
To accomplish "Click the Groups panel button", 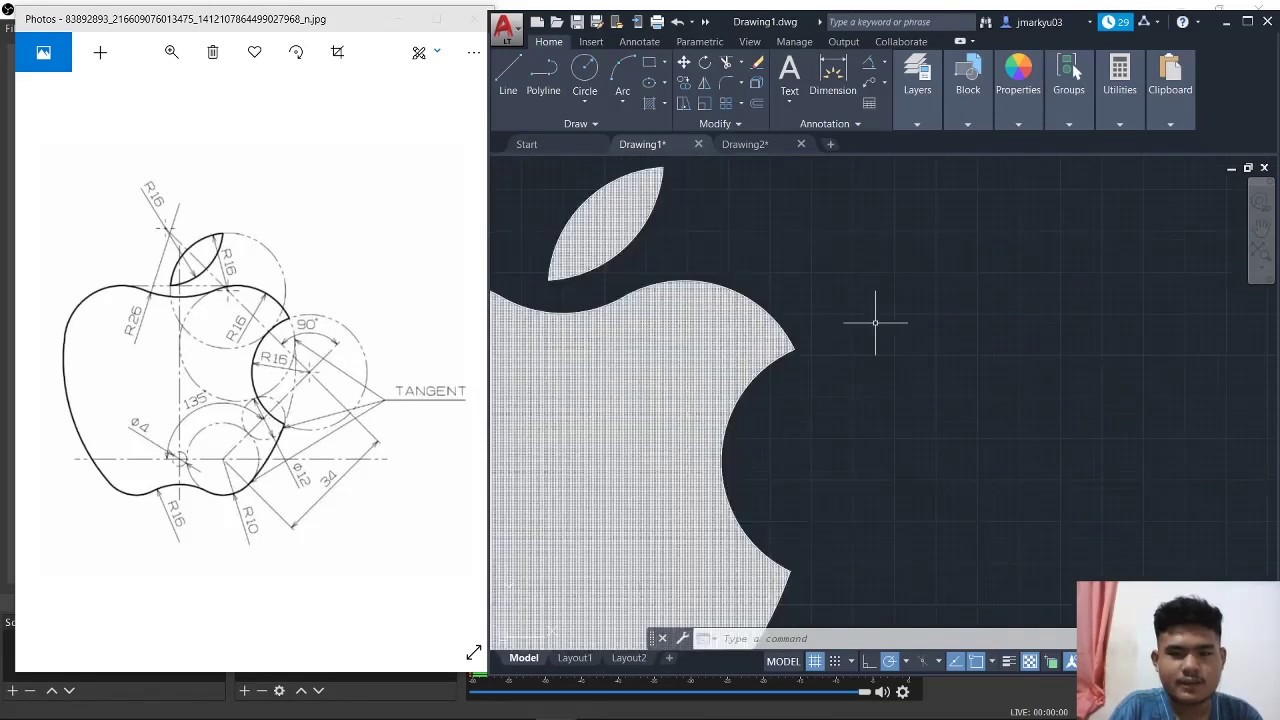I will (1068, 75).
